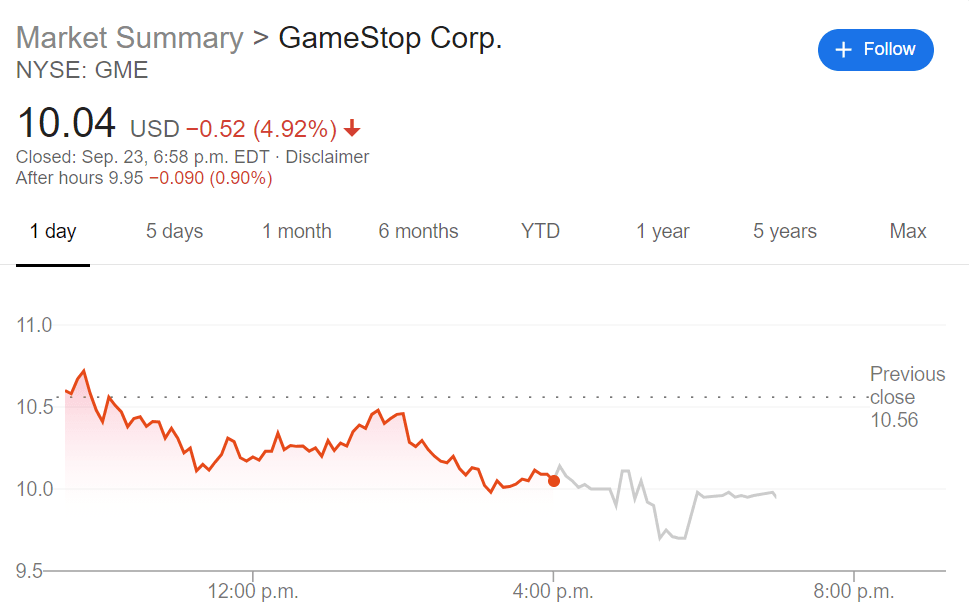Show the 6 months range
969x616 pixels.
click(418, 232)
